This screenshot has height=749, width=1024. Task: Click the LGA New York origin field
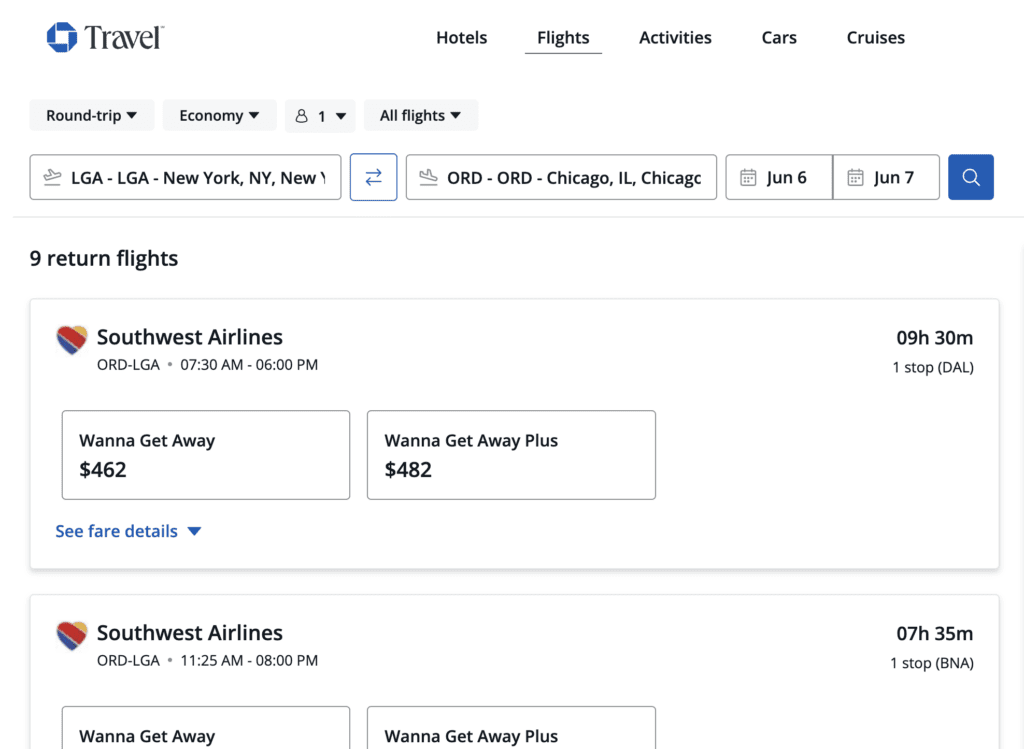197,178
